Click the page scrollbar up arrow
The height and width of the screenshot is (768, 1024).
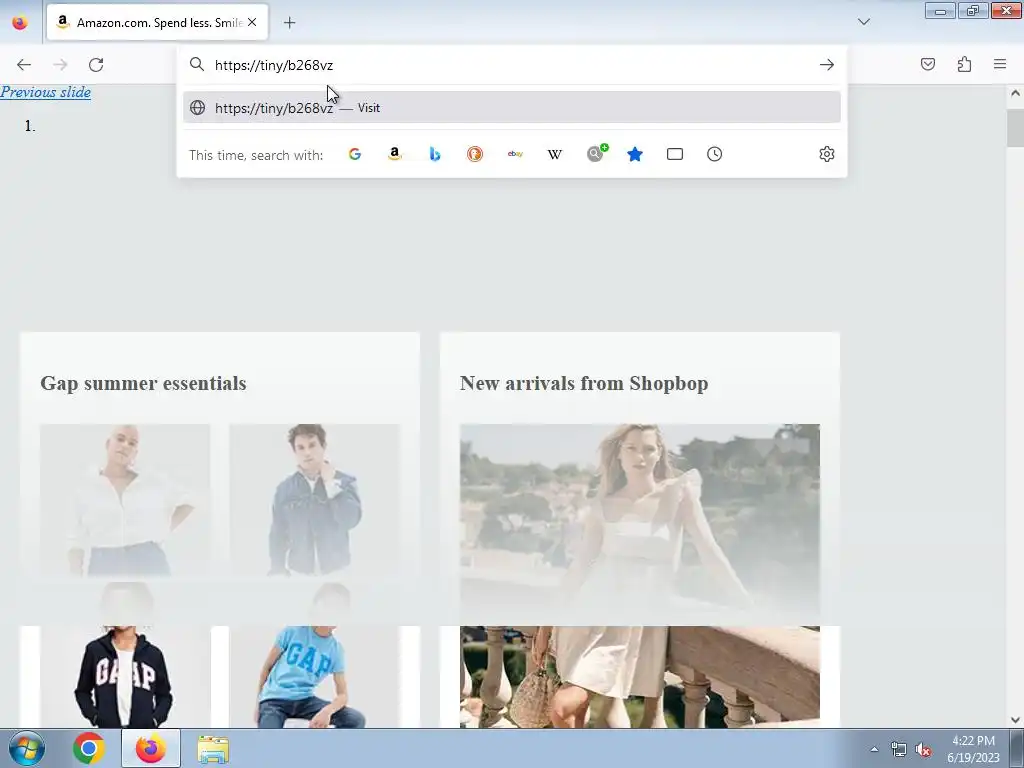tap(1015, 93)
